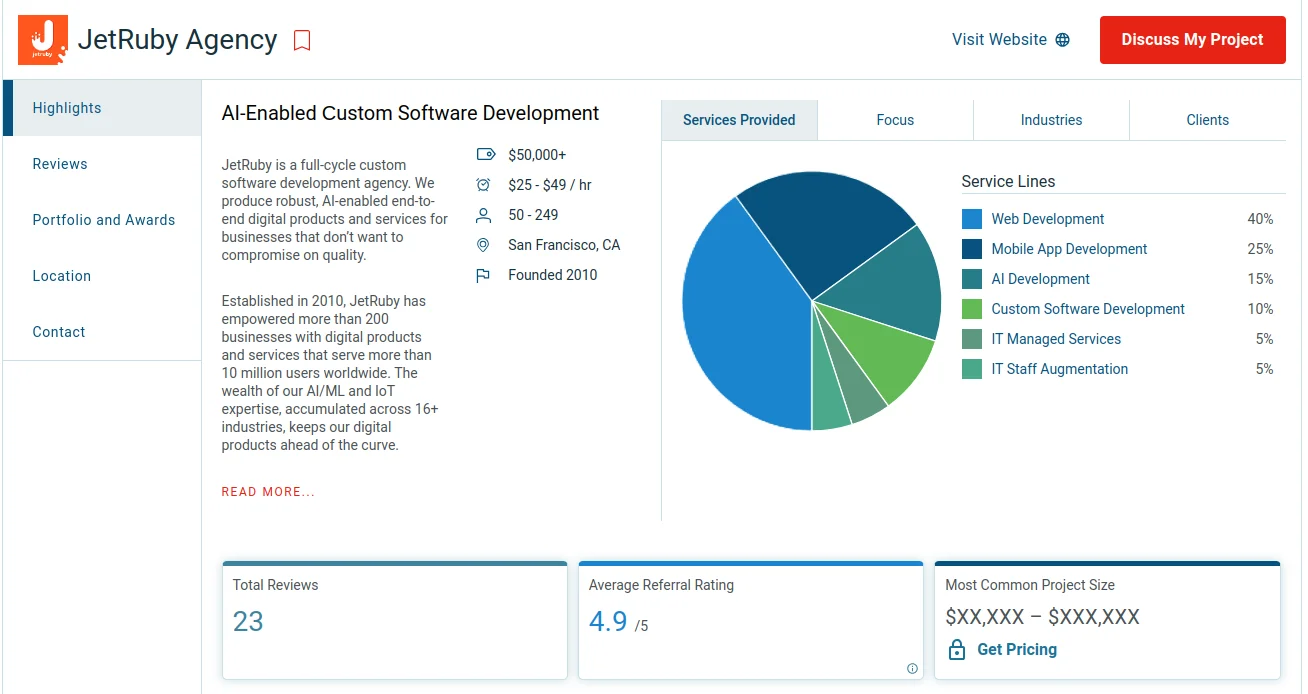Click the 10% Custom Software Development percentage
This screenshot has width=1308, height=694.
tap(1260, 309)
